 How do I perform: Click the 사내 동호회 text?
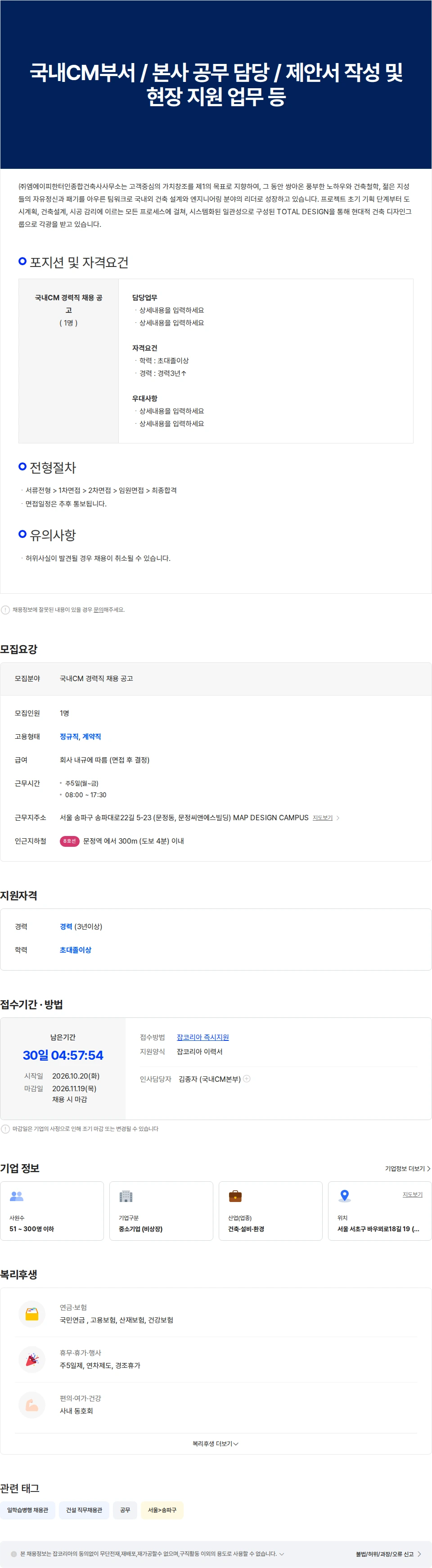point(76,1410)
